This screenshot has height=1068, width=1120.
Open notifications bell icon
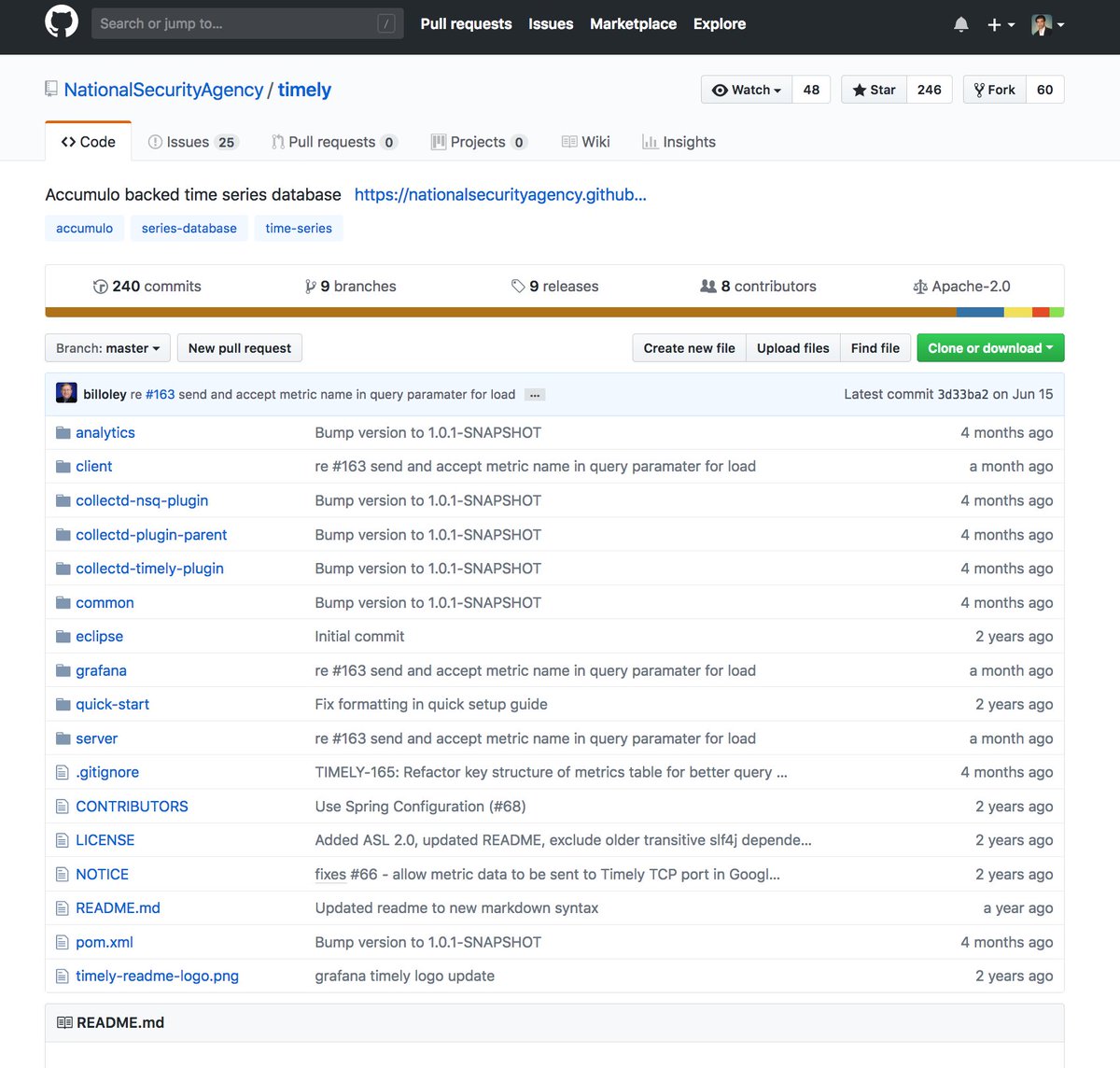pyautogui.click(x=961, y=24)
